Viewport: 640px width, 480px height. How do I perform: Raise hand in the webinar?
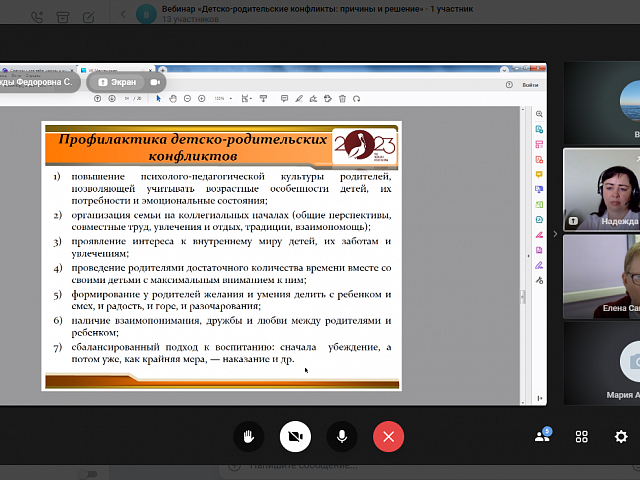coord(247,436)
